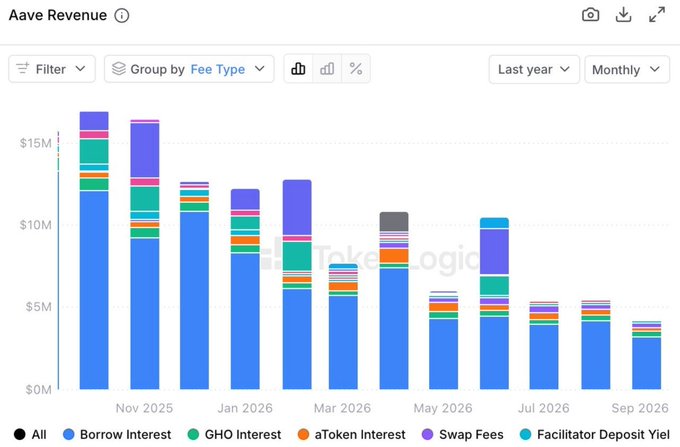
Task: Toggle the Borrow Interest legend series
Action: click(117, 434)
